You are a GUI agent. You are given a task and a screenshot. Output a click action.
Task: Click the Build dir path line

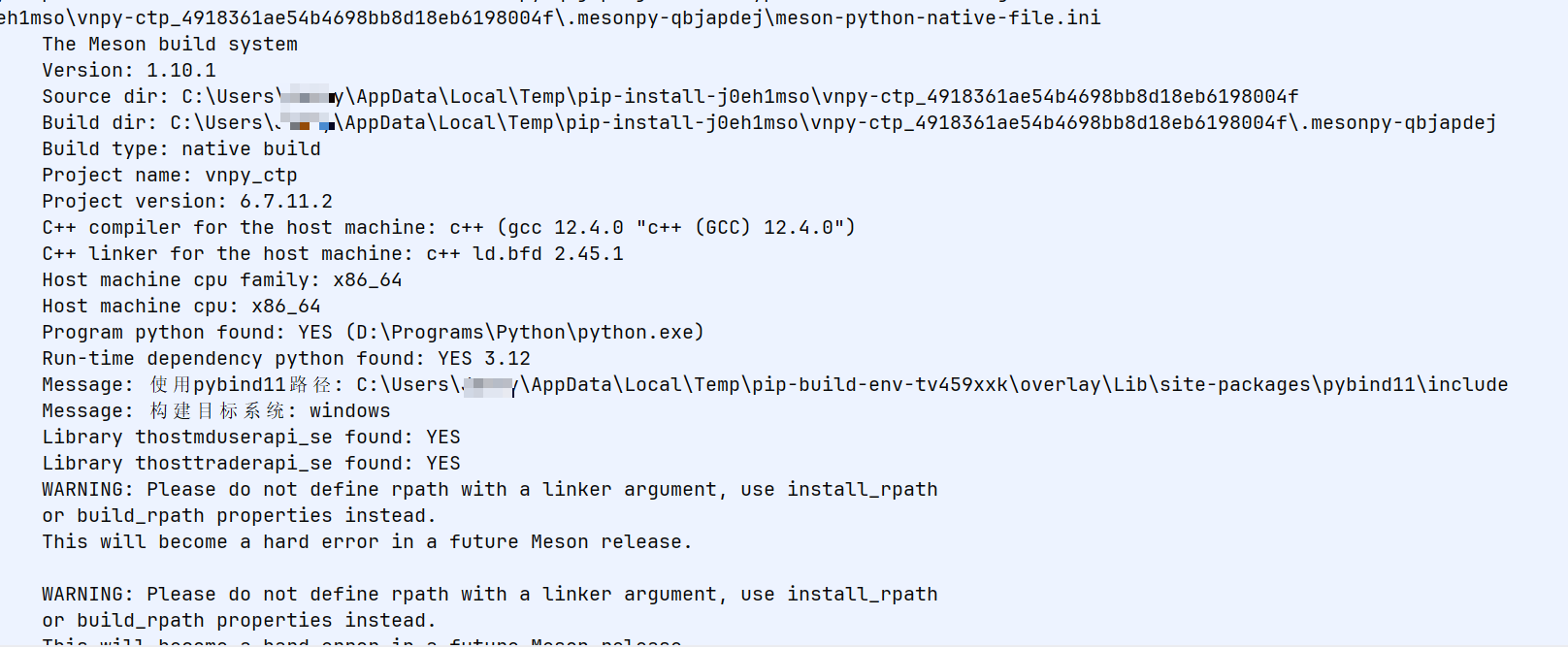pyautogui.click(x=768, y=123)
